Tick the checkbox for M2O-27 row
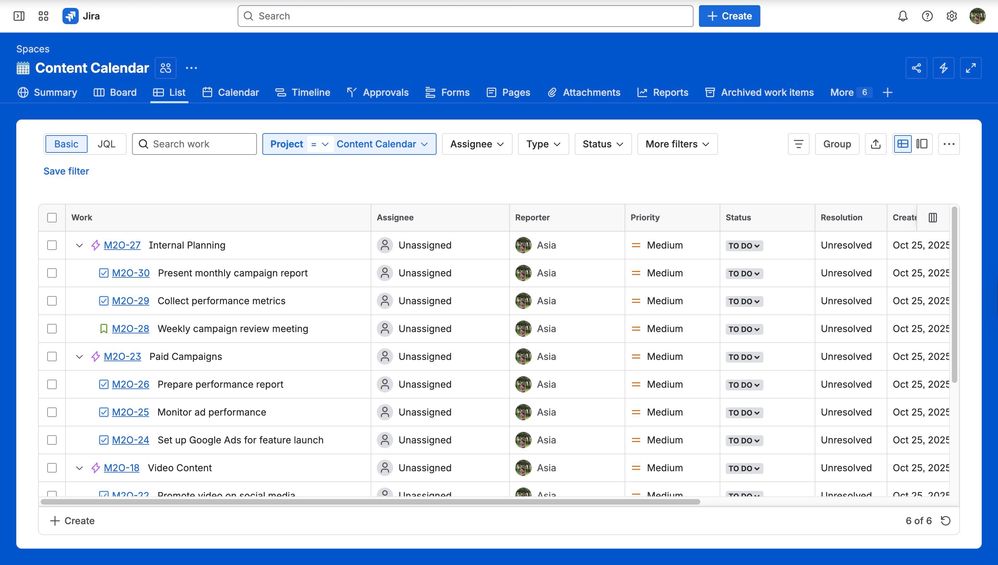 tap(52, 245)
